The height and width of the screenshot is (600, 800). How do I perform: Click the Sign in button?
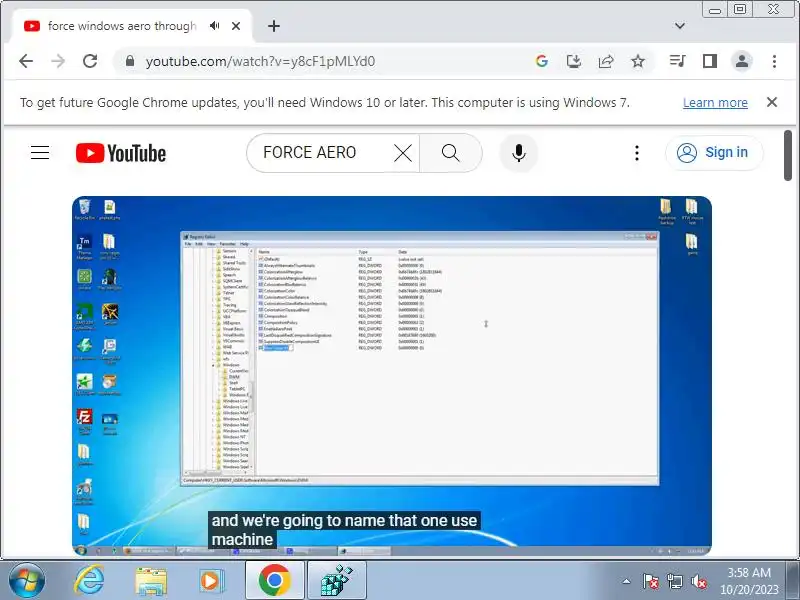coord(714,153)
